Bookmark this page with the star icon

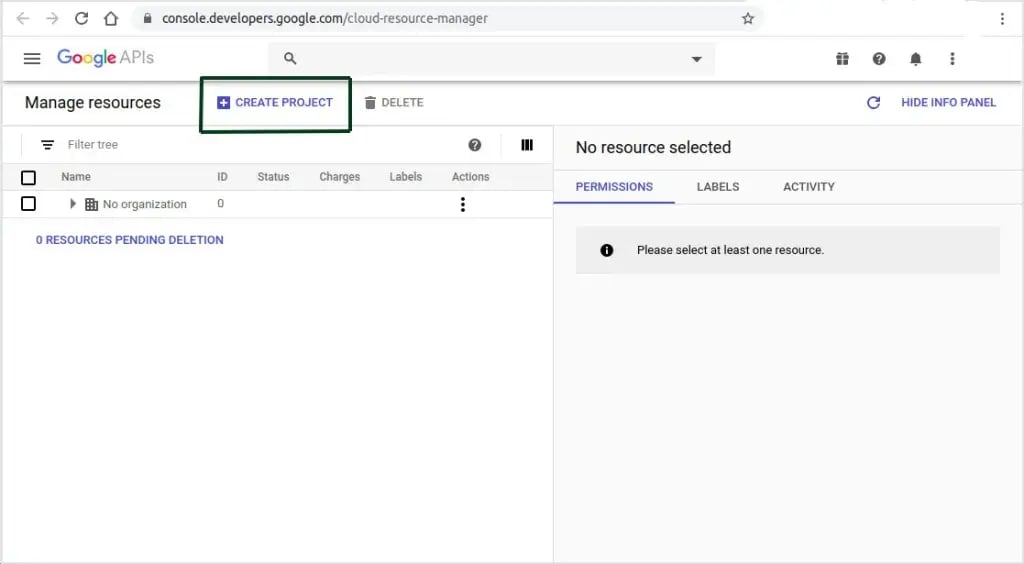coord(747,18)
